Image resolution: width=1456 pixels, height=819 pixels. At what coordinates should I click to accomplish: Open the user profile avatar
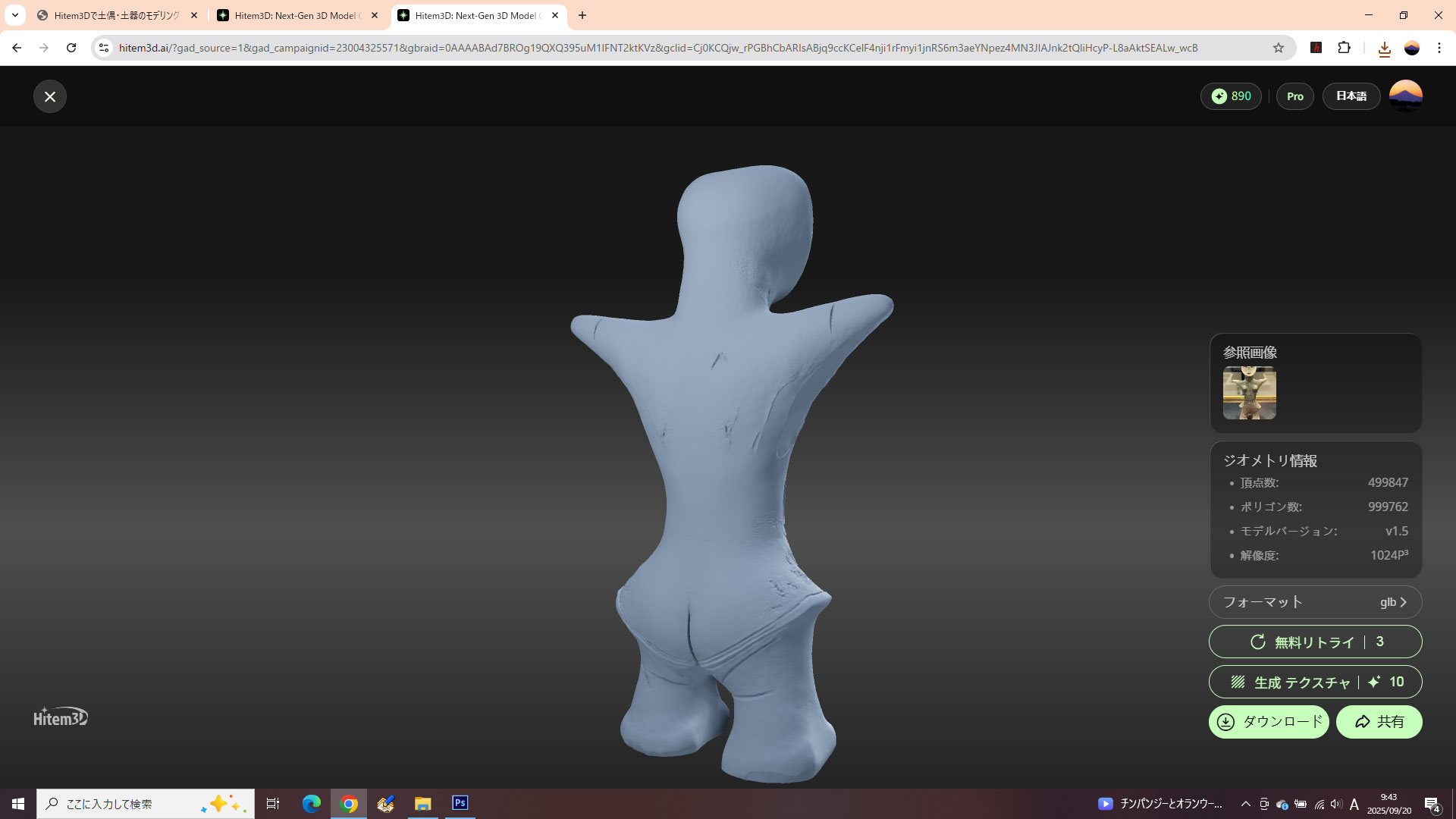[1405, 96]
